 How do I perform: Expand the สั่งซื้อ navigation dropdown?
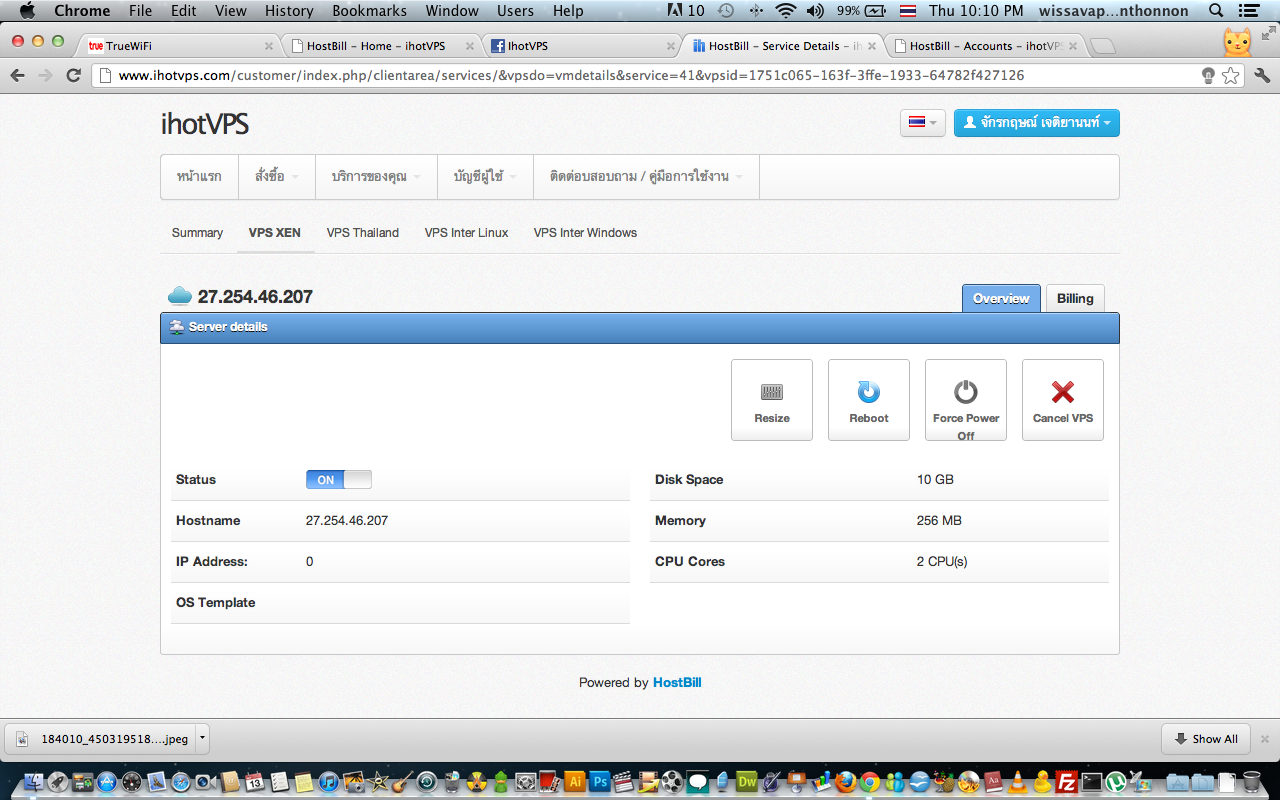coord(277,177)
